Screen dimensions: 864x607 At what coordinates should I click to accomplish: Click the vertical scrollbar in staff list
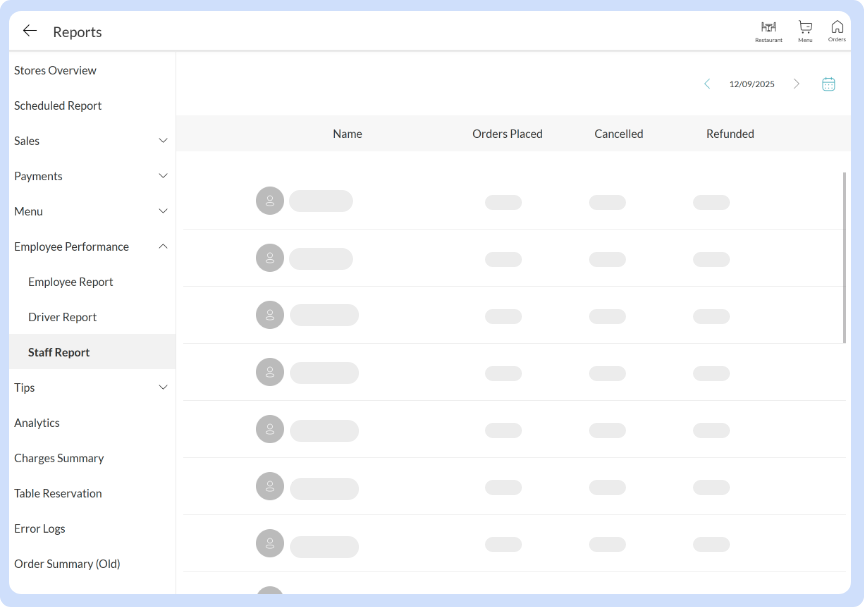[845, 257]
